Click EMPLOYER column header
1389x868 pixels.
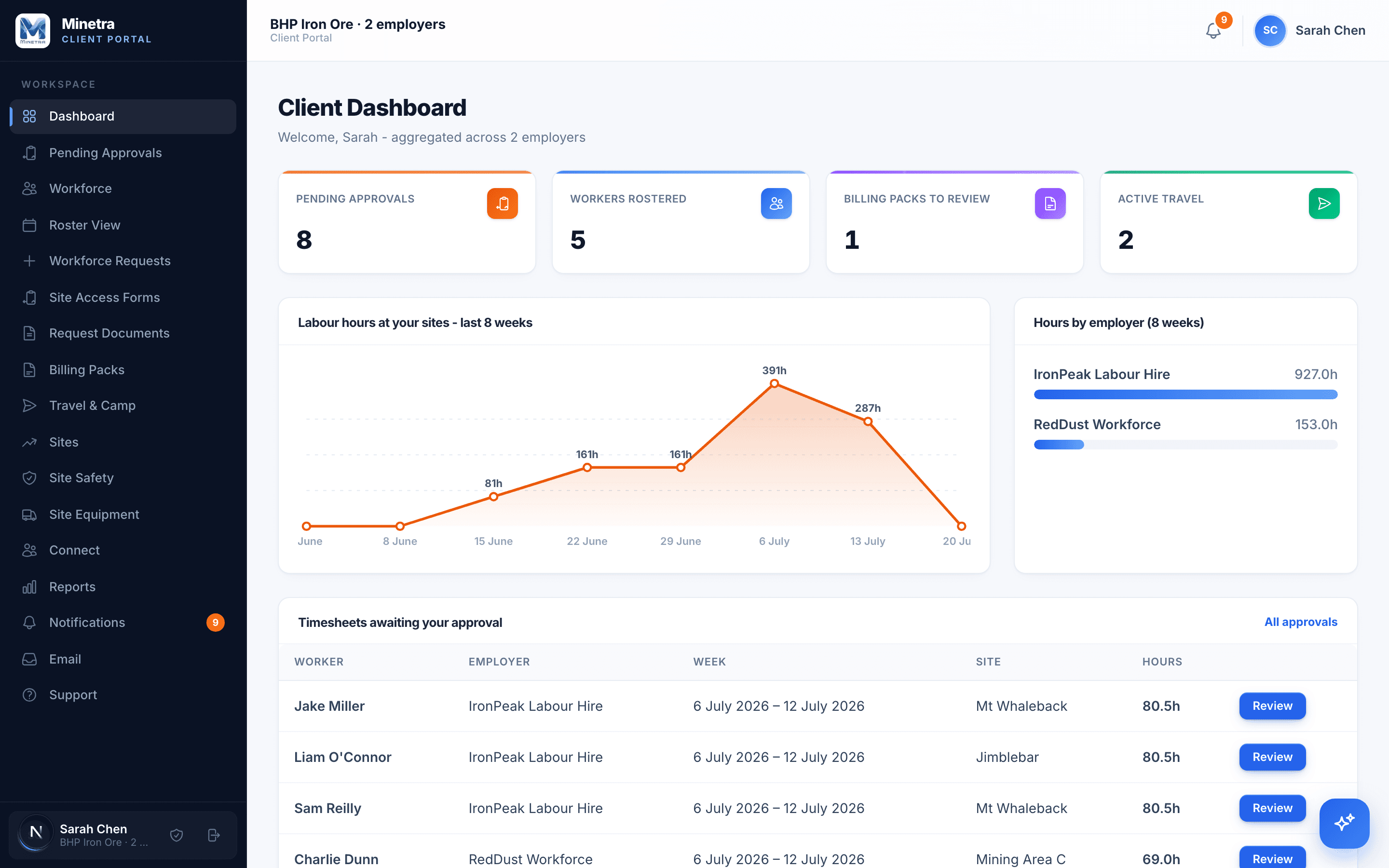click(x=499, y=662)
